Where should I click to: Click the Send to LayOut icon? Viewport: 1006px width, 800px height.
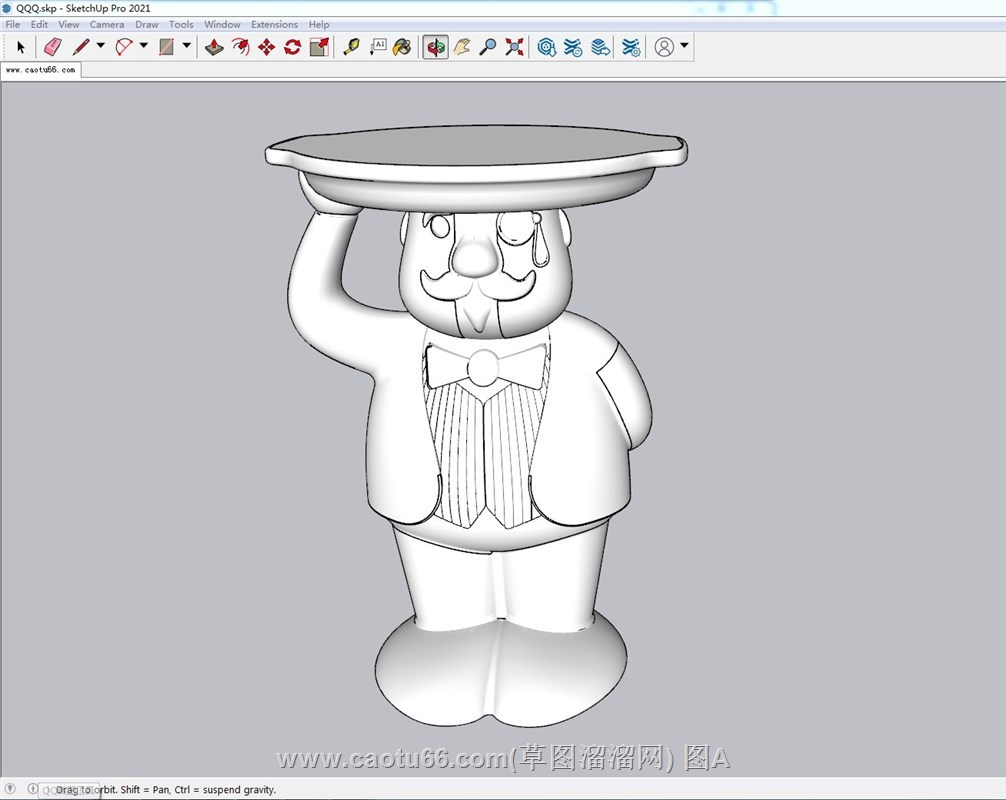[x=600, y=47]
